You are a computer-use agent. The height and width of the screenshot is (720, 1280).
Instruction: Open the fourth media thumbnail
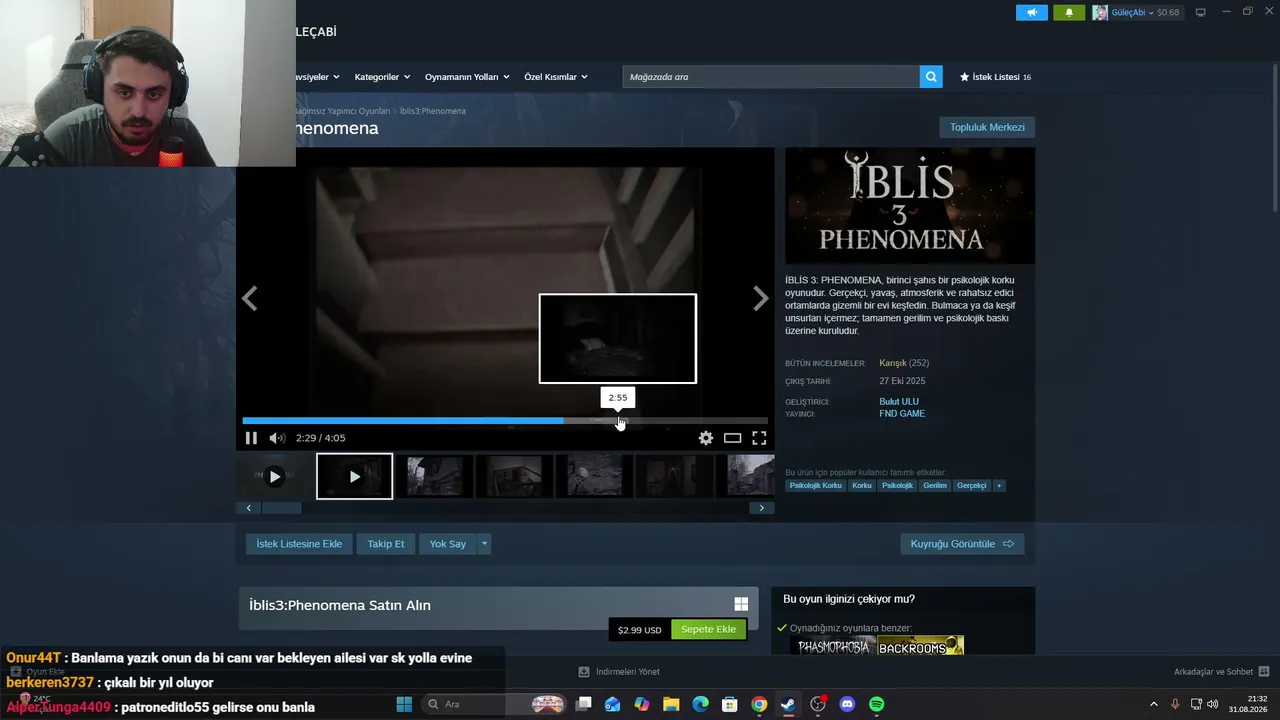(x=514, y=476)
